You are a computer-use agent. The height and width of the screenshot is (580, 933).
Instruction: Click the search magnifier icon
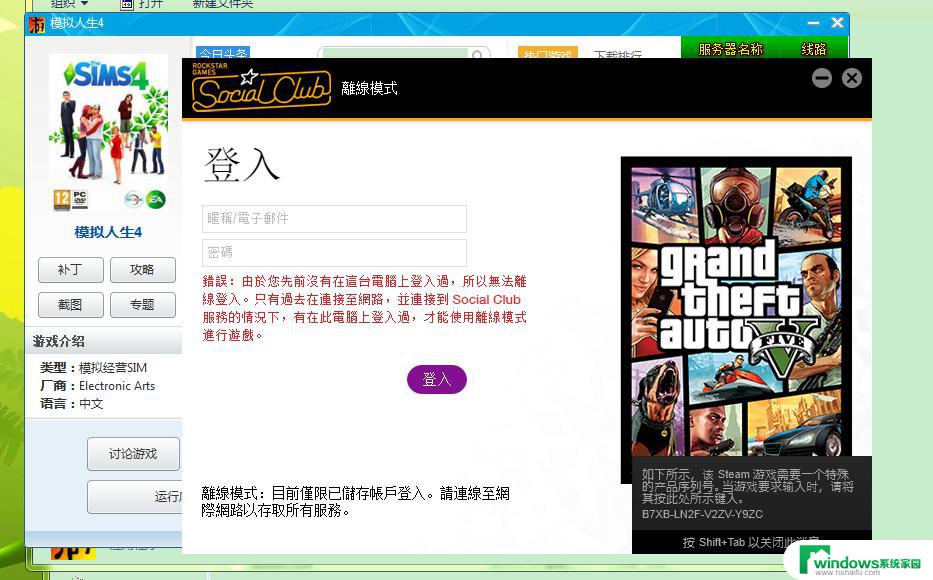pos(477,54)
